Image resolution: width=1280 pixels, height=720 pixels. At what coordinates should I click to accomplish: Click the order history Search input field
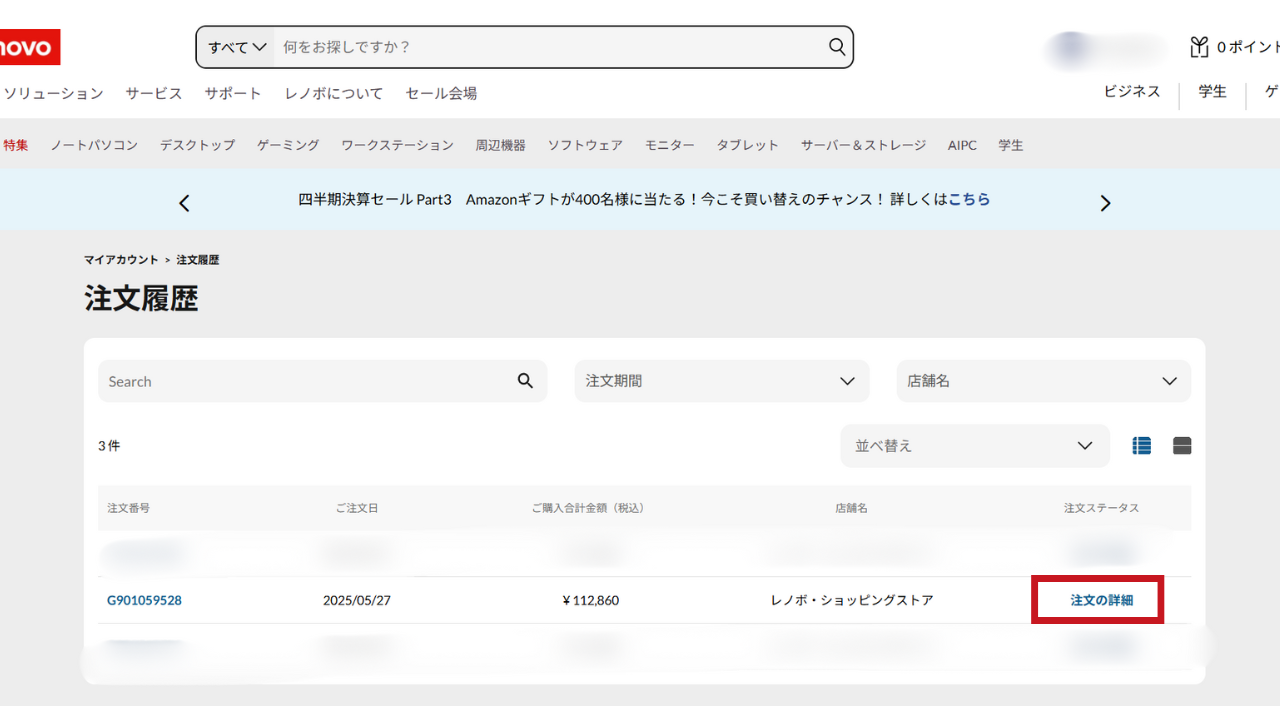click(305, 381)
